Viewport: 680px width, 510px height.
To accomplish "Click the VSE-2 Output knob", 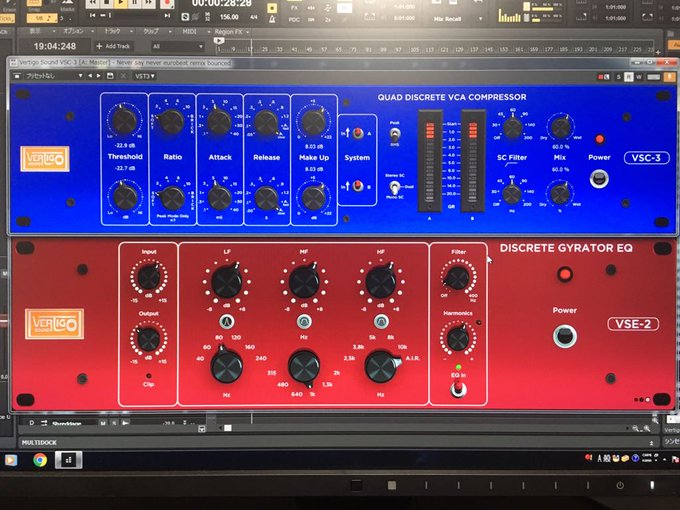I will 149,339.
